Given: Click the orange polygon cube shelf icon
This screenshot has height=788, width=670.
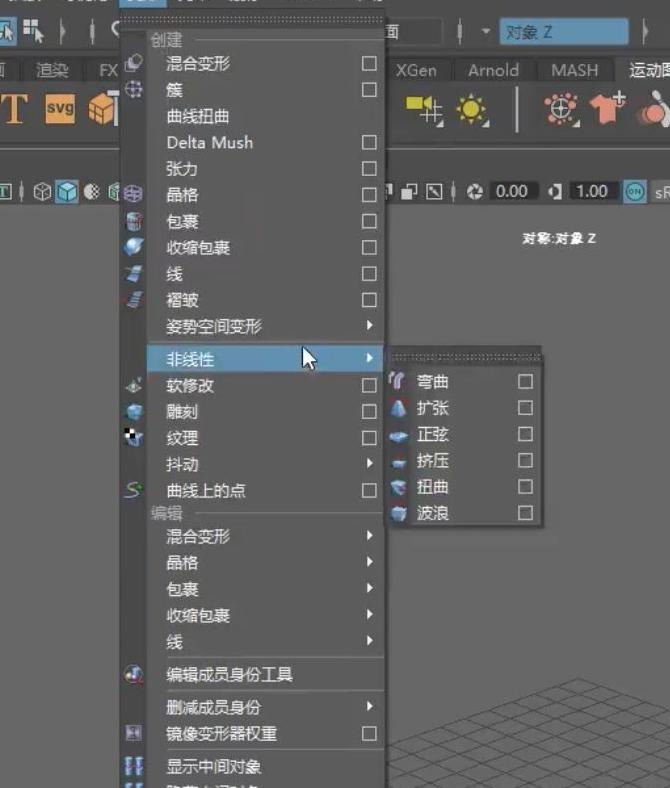Looking at the screenshot, I should tap(103, 109).
